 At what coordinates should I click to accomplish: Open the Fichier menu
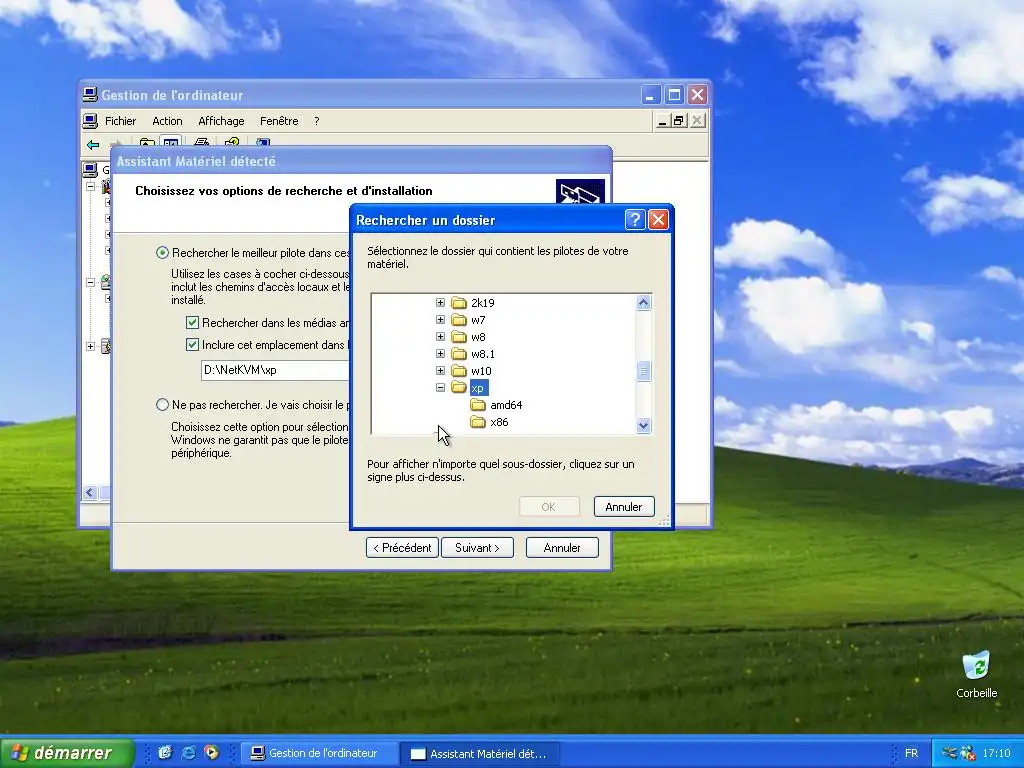tap(120, 121)
